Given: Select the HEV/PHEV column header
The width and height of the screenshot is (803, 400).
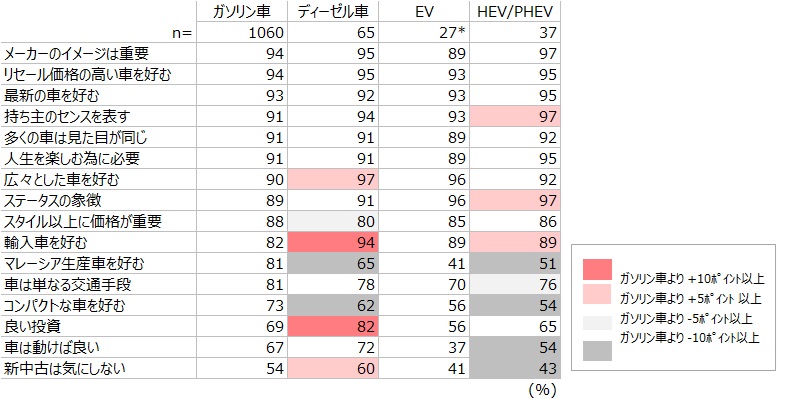Looking at the screenshot, I should [x=515, y=12].
